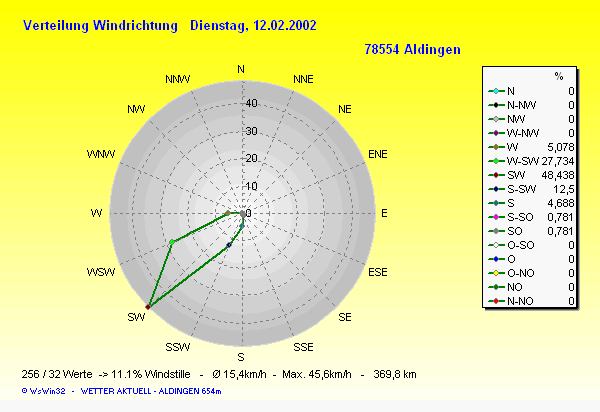600x412 pixels.
Task: Click the ESE compass label on the chart
Action: [x=378, y=272]
